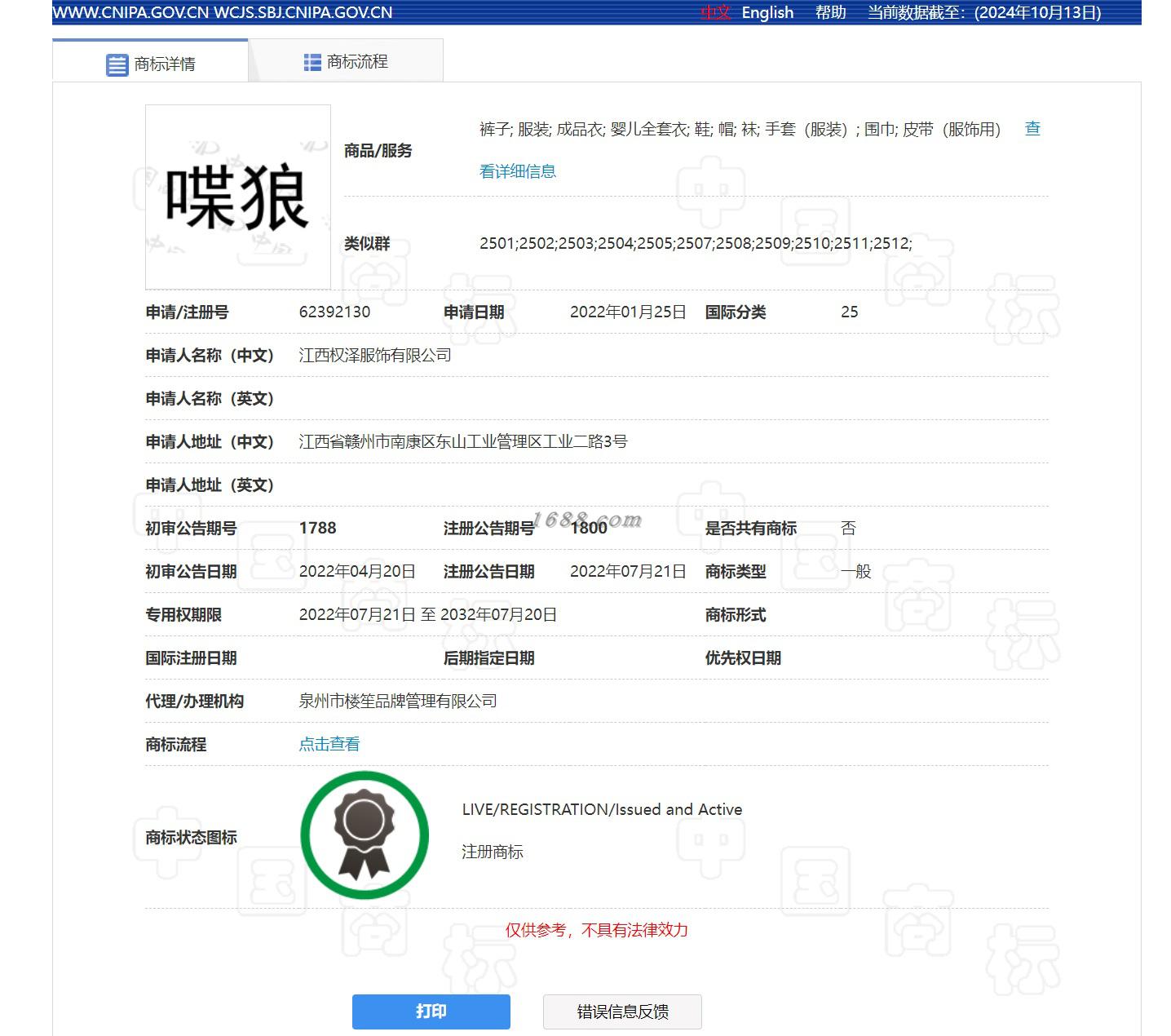1171x1036 pixels.
Task: Click the 国际注册日期 field label
Action: tap(191, 657)
